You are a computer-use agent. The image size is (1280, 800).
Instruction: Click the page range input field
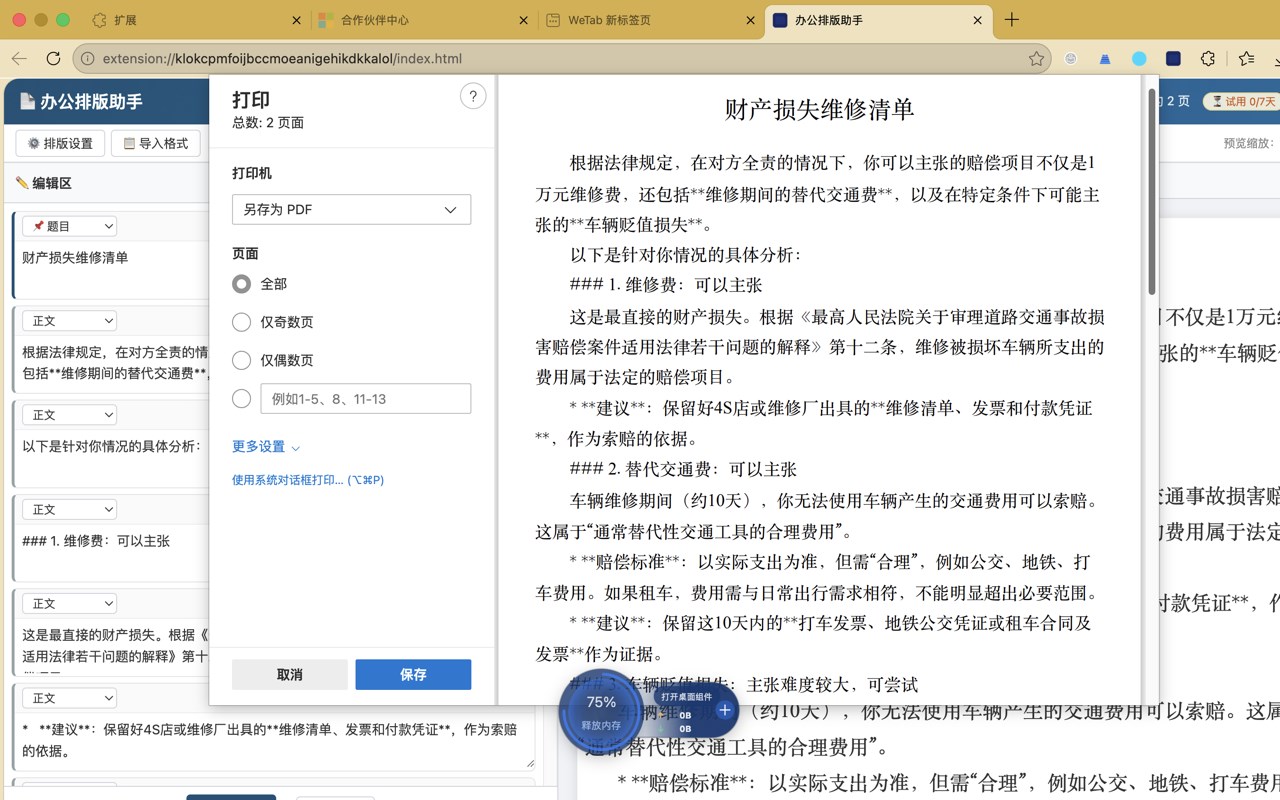click(366, 398)
